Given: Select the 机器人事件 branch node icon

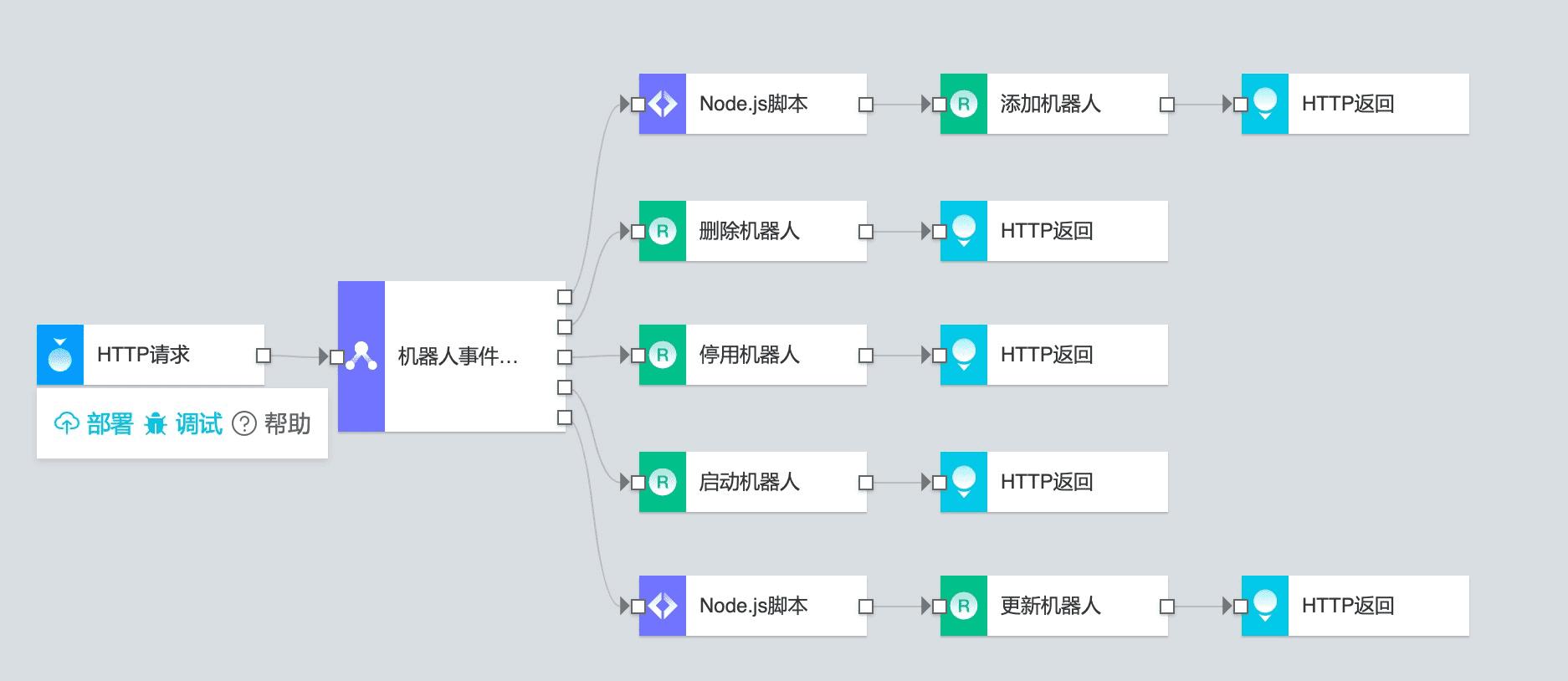Looking at the screenshot, I should pos(360,355).
